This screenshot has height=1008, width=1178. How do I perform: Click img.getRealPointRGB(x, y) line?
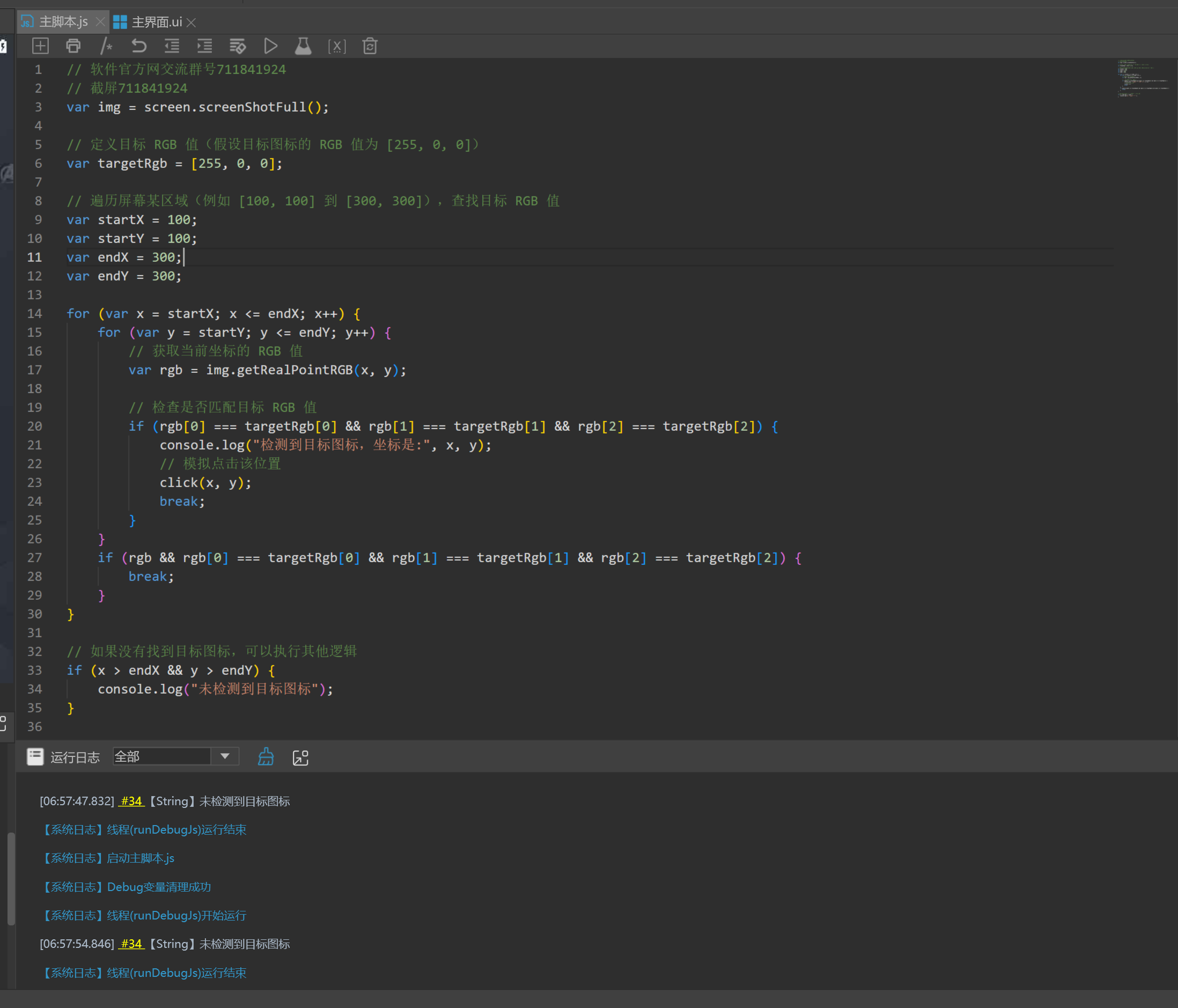(267, 370)
